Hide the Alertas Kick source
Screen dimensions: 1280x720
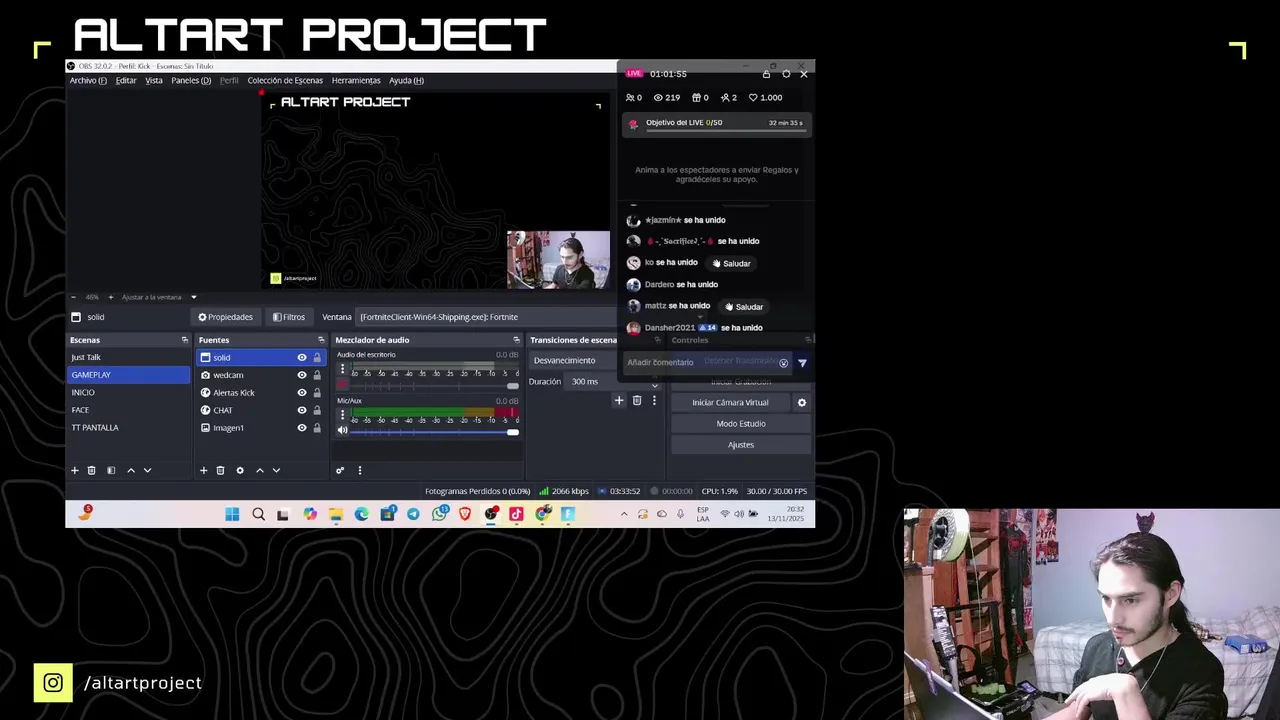pyautogui.click(x=301, y=392)
